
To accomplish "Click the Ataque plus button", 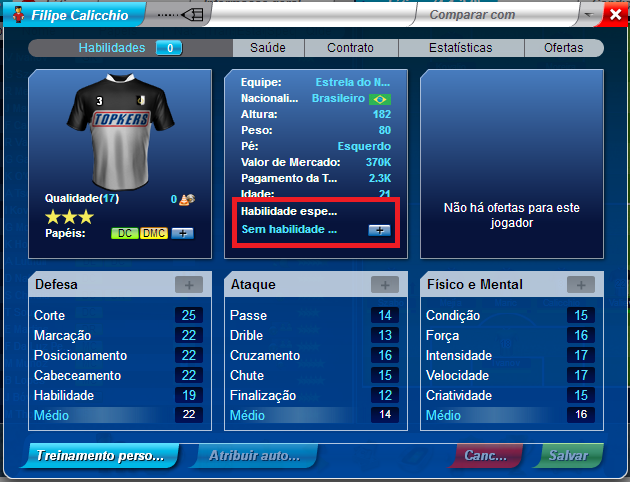I will [385, 285].
